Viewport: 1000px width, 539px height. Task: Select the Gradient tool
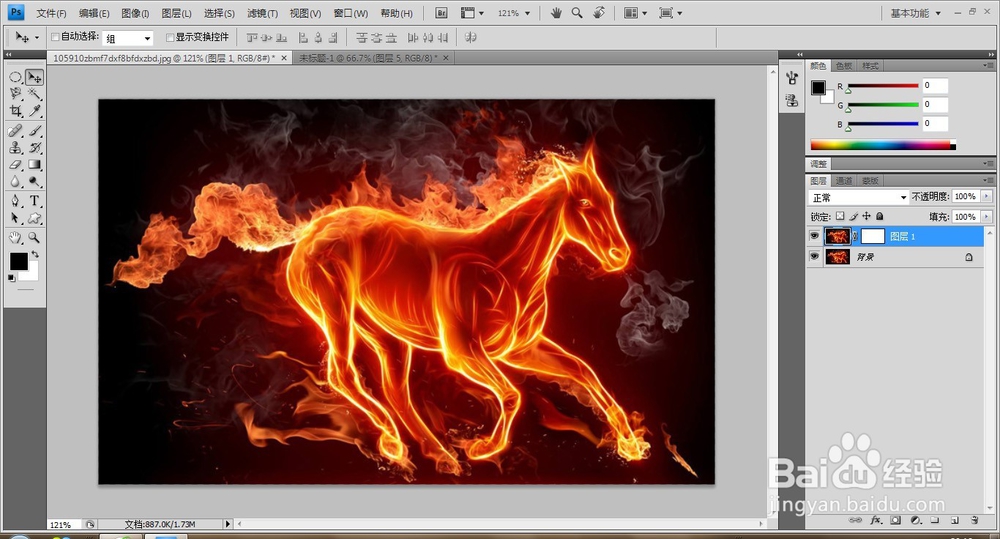(x=34, y=165)
